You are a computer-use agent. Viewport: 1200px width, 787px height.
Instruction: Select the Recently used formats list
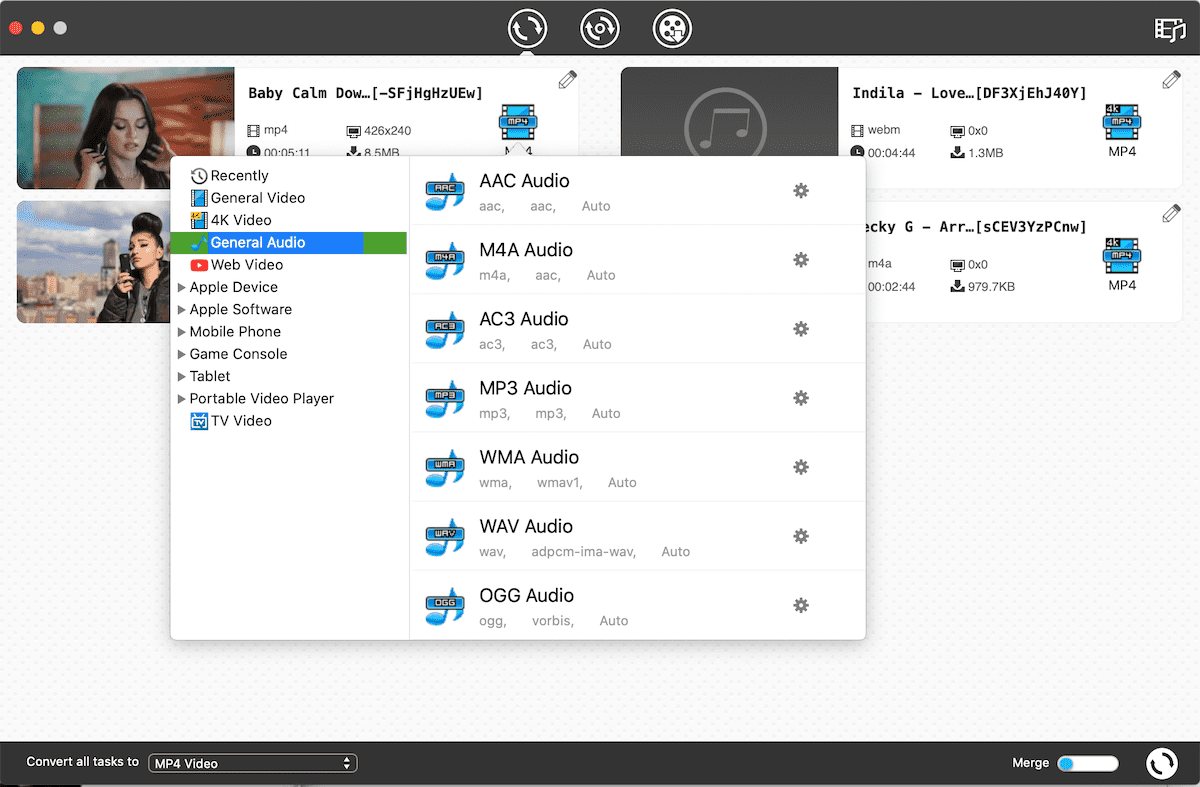coord(239,176)
